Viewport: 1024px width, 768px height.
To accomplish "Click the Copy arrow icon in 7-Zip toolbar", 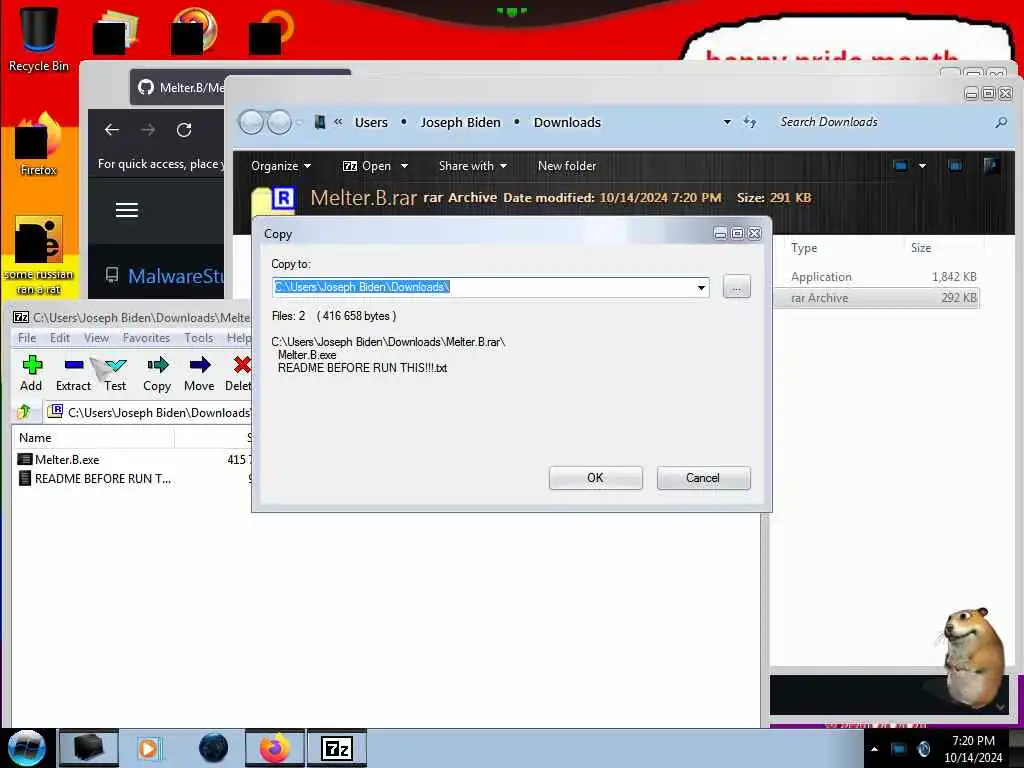I will click(157, 374).
